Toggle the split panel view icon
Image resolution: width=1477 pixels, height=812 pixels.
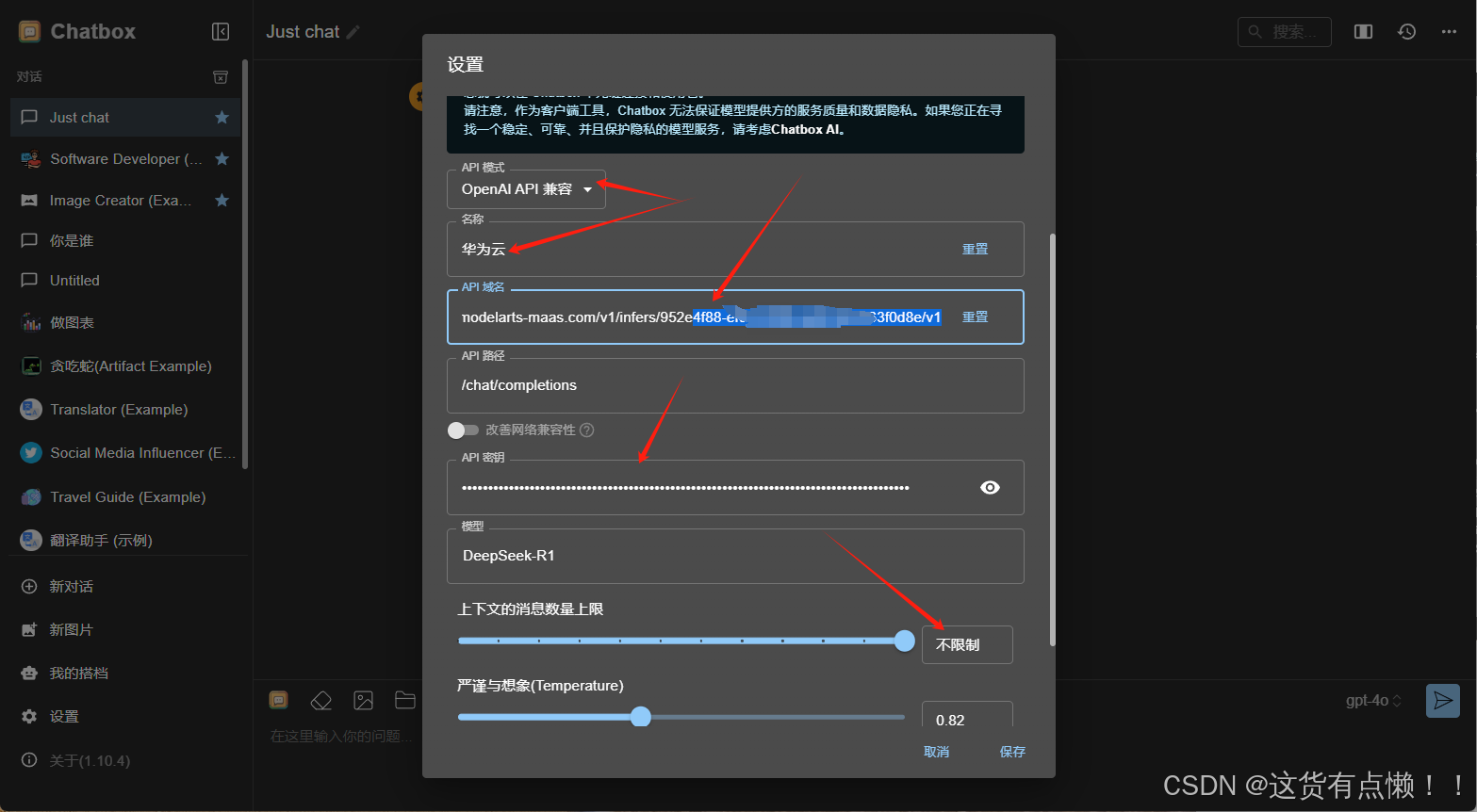pos(1363,32)
